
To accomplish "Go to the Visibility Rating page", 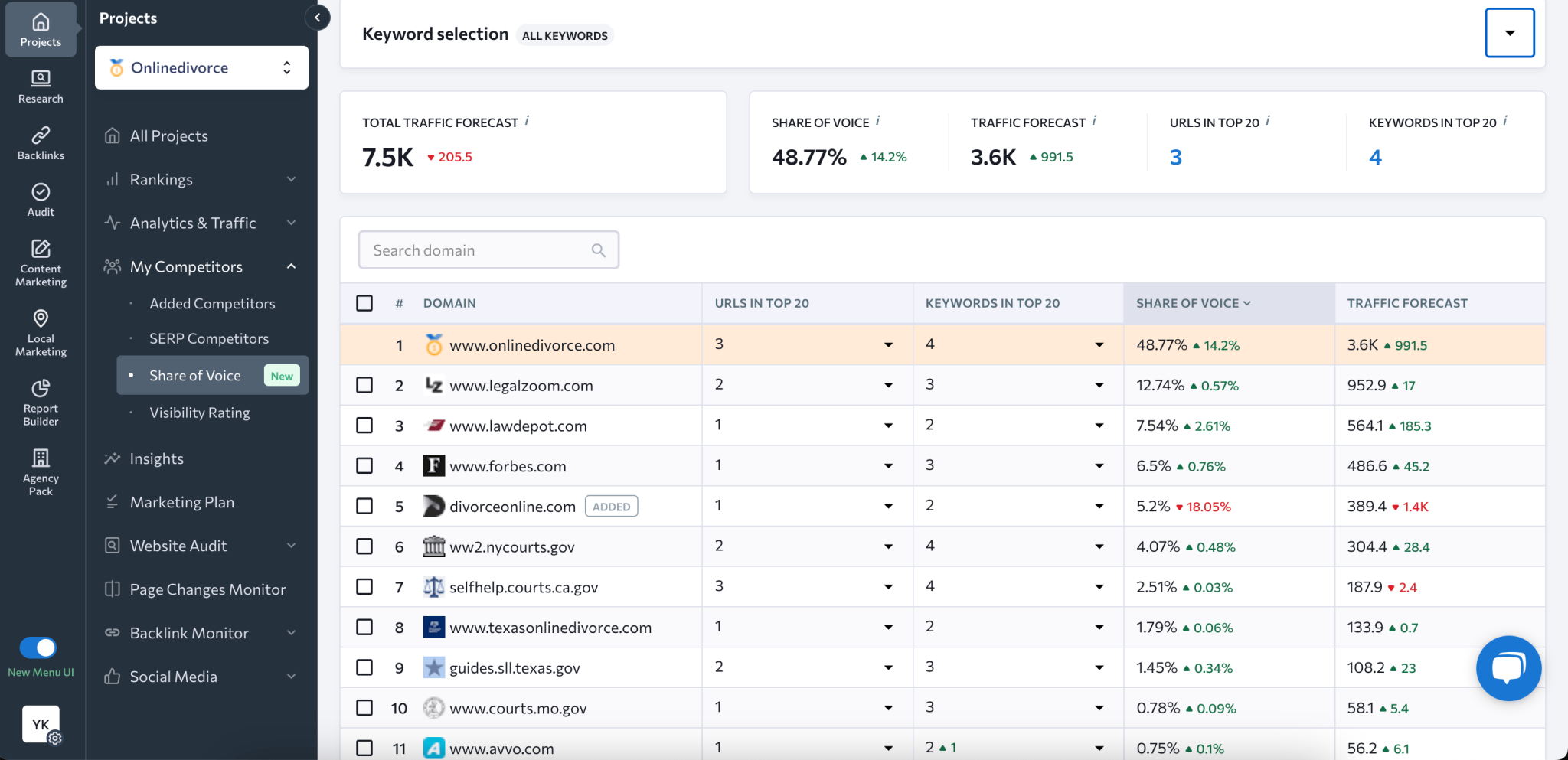I will pyautogui.click(x=200, y=413).
